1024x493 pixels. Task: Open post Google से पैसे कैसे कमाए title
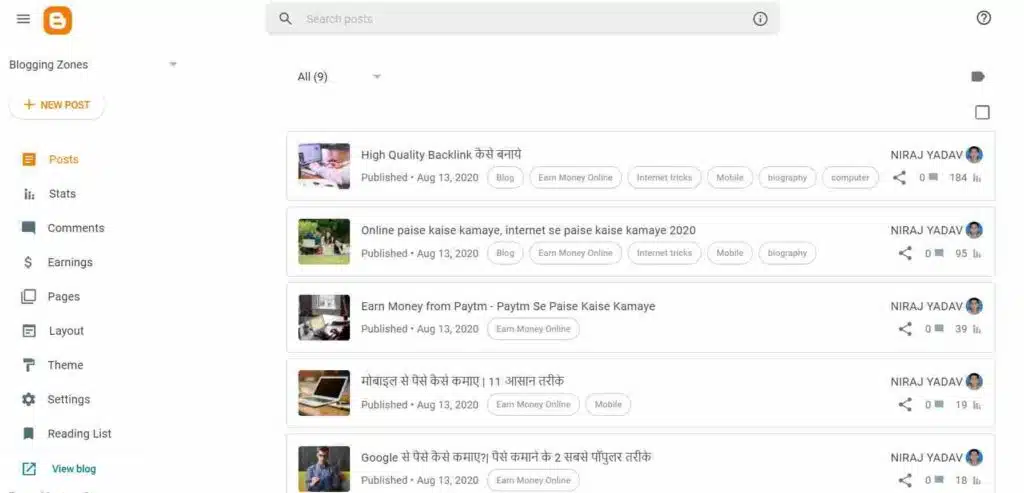click(x=506, y=457)
